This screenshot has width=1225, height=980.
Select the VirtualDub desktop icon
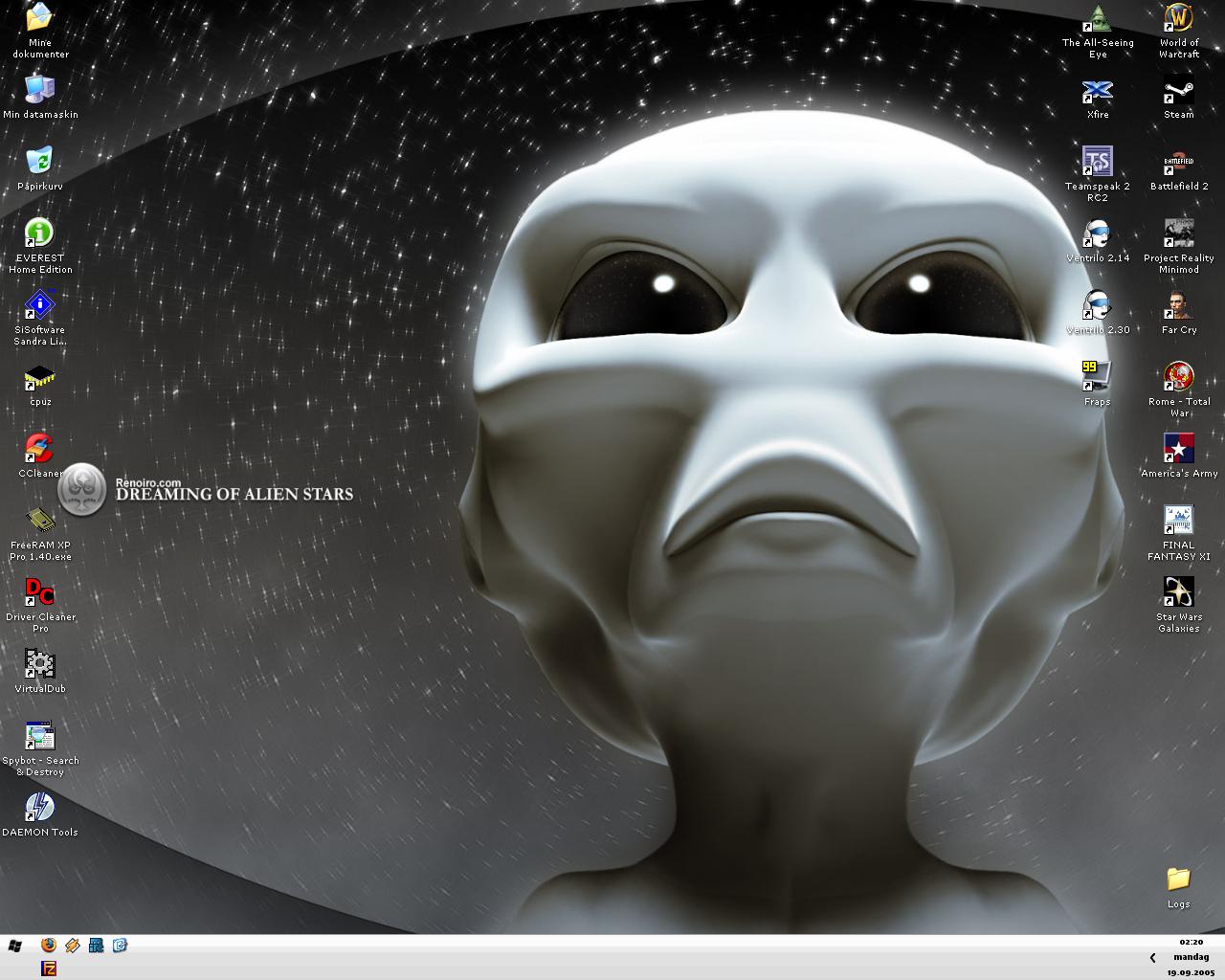click(x=39, y=664)
